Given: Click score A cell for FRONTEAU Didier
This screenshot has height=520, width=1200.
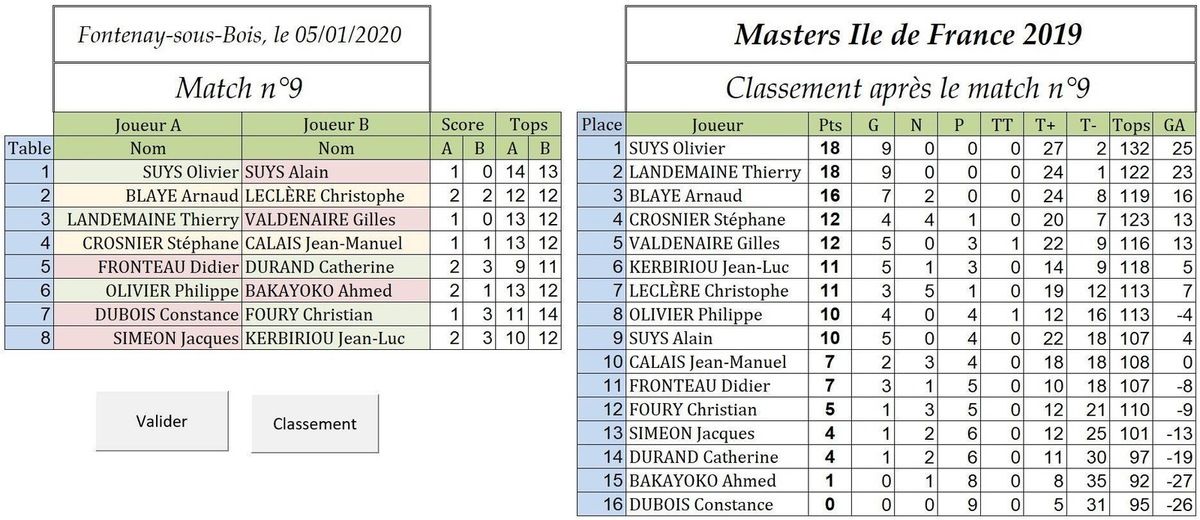Looking at the screenshot, I should click(x=452, y=267).
